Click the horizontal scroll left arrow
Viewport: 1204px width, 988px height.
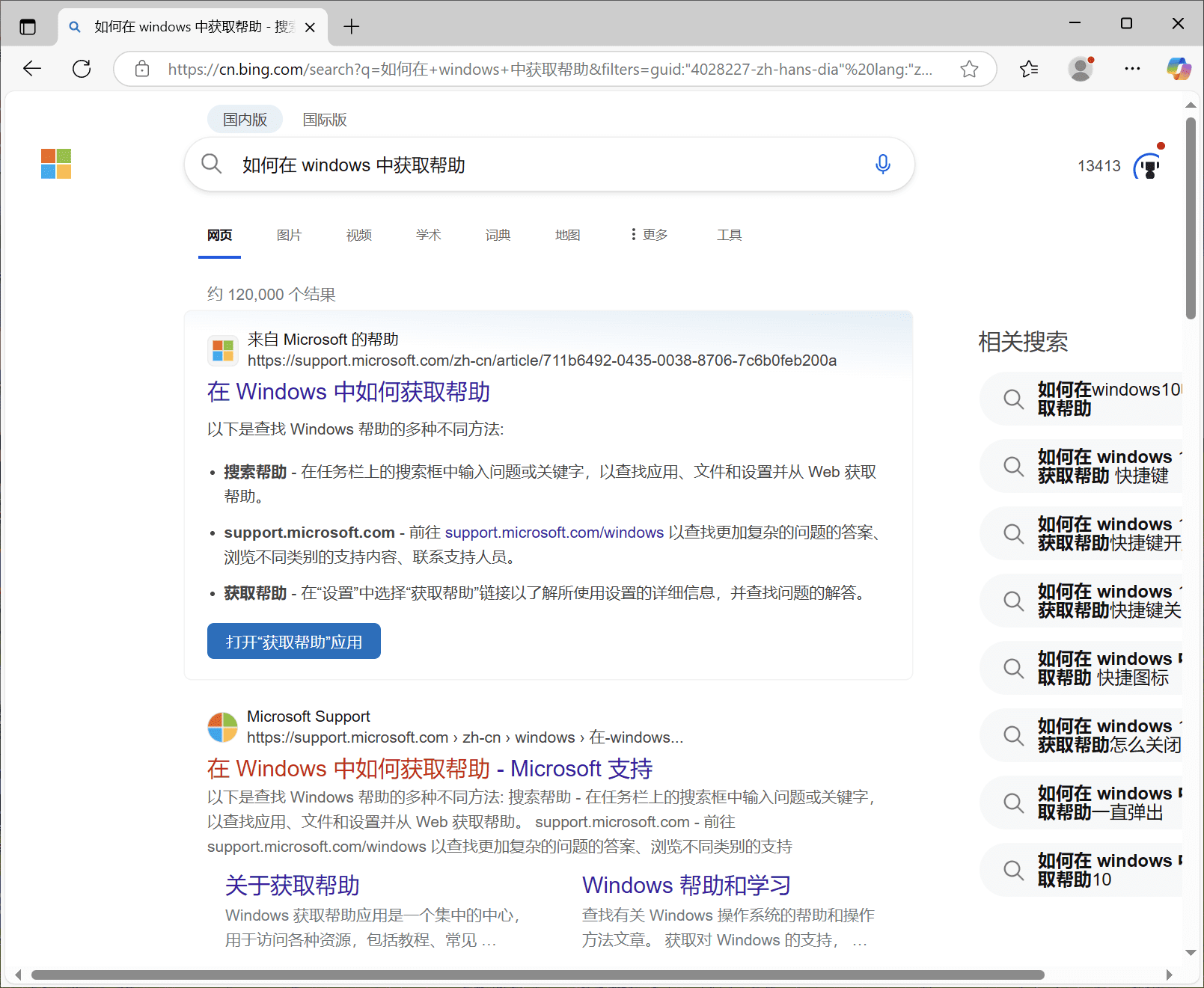click(x=18, y=975)
